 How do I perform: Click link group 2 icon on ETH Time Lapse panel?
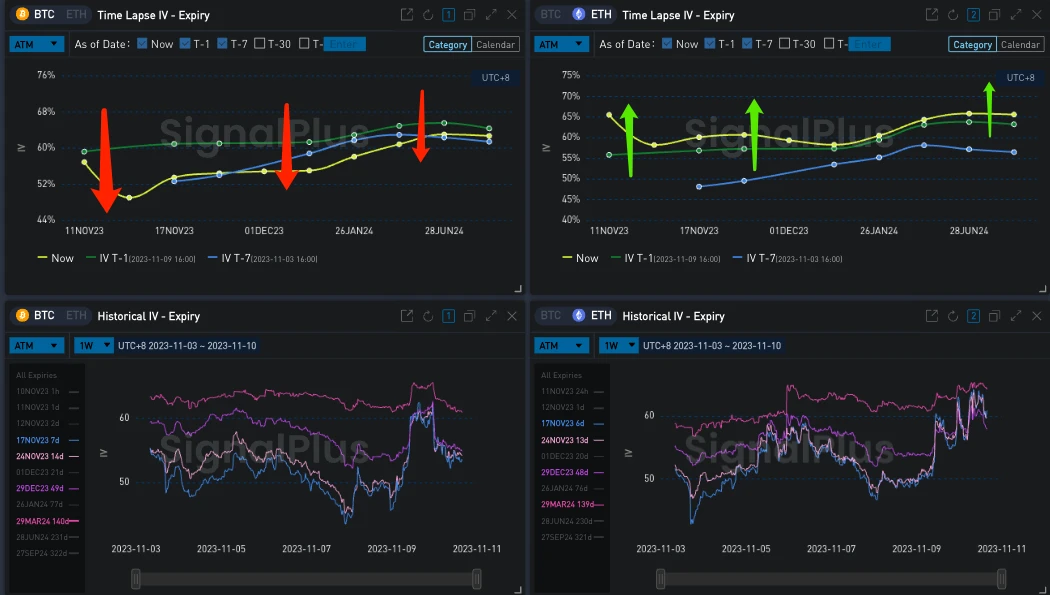tap(972, 15)
